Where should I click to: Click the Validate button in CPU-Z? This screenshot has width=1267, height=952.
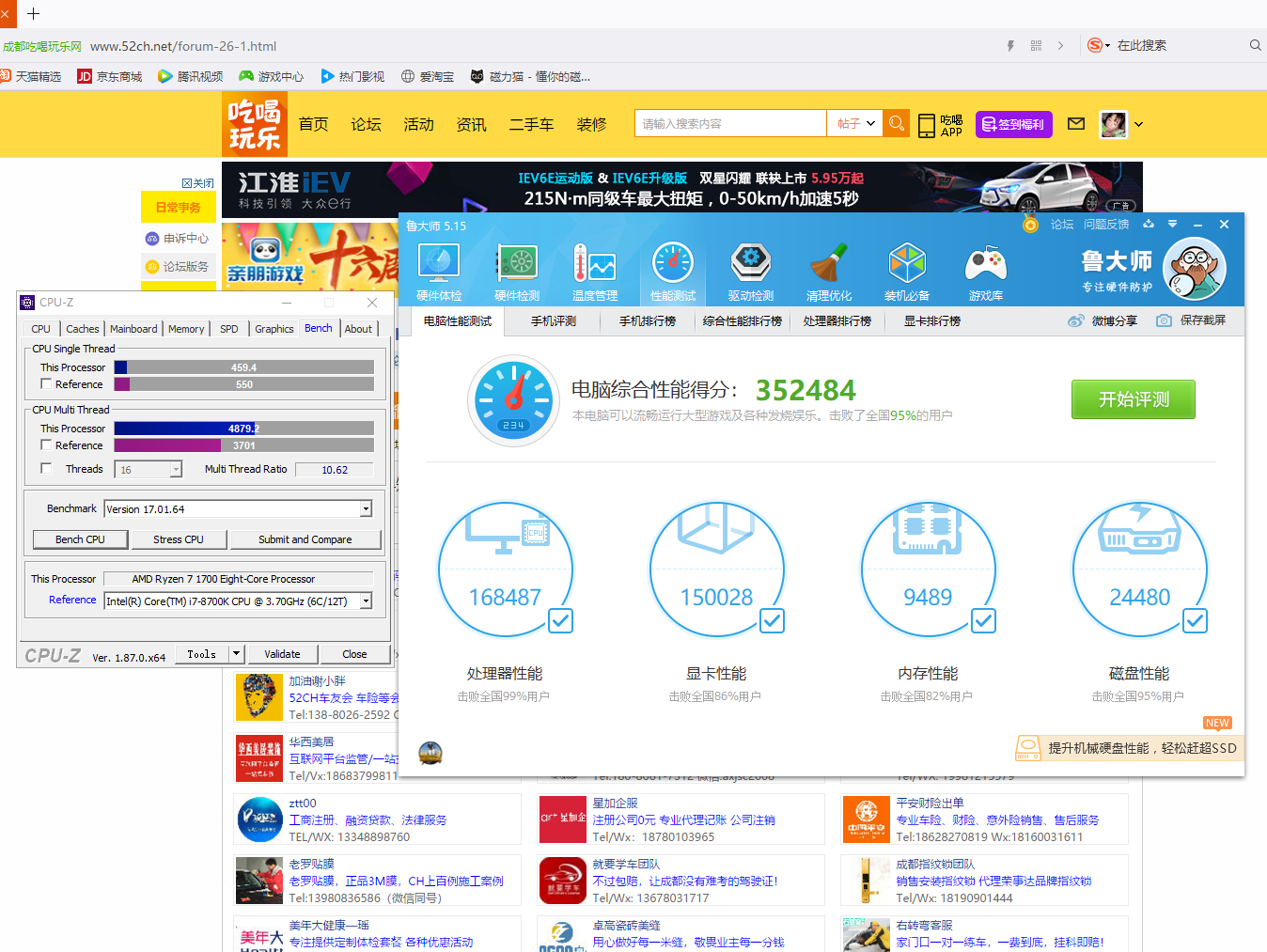[x=282, y=654]
